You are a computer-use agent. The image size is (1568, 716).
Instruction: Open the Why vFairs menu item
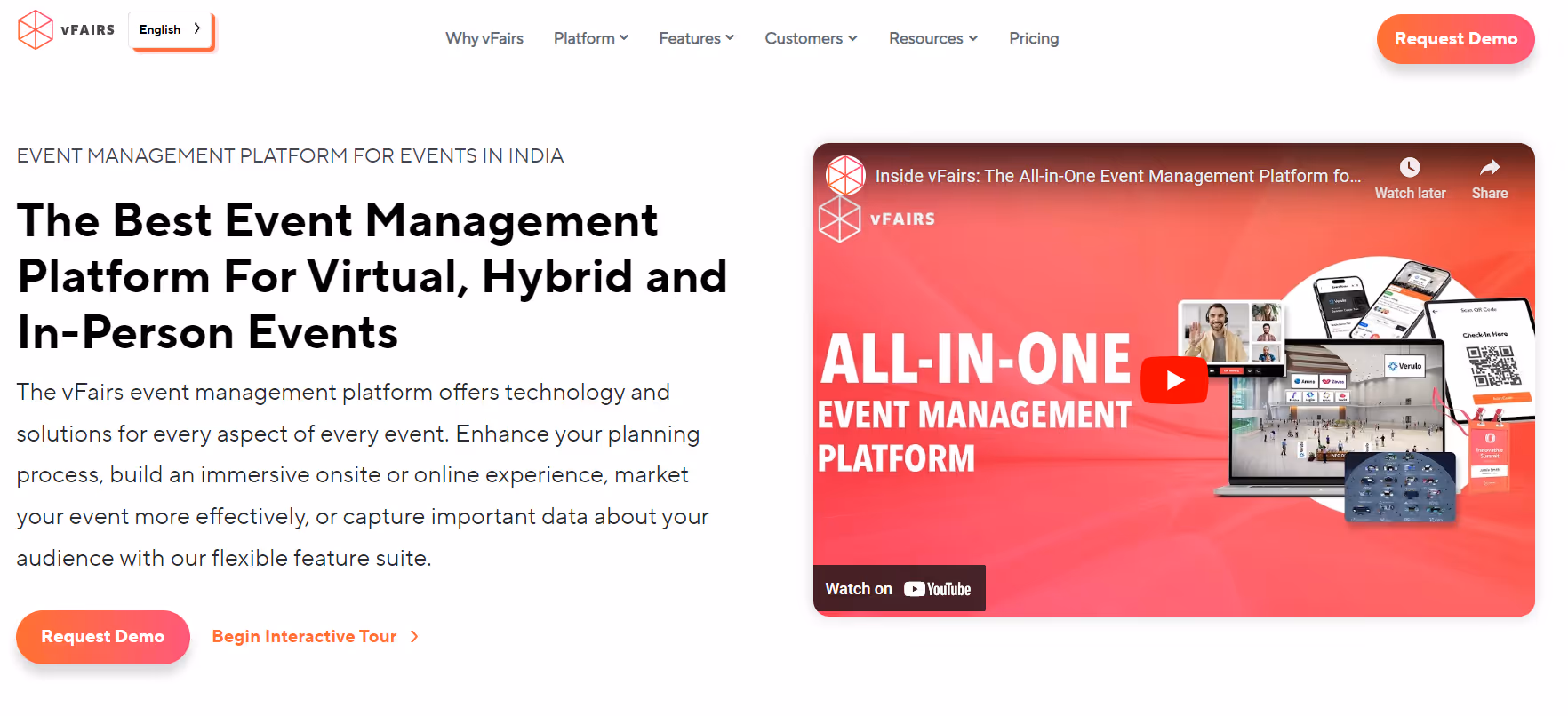(x=484, y=38)
